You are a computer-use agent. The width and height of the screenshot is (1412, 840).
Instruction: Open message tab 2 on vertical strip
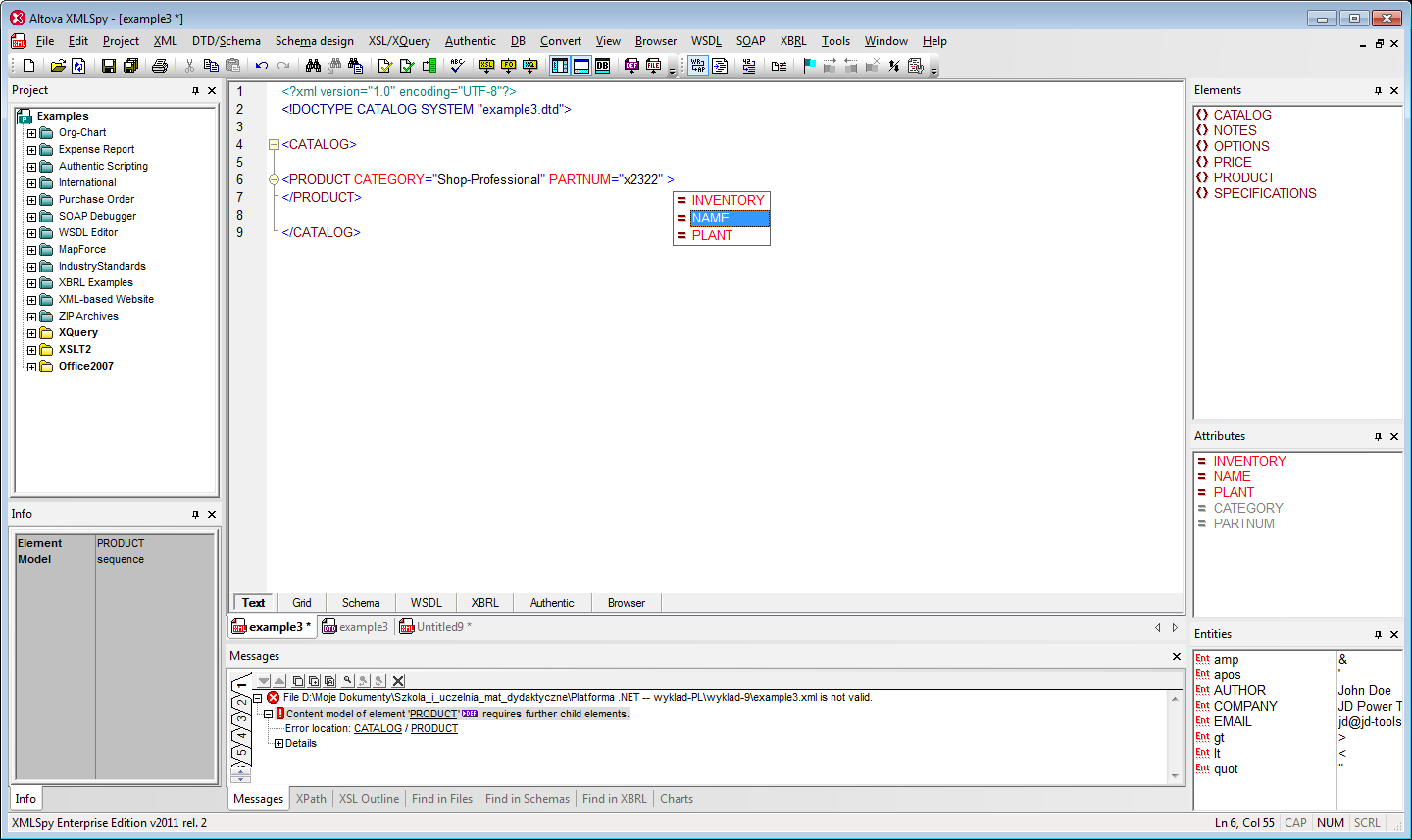pyautogui.click(x=241, y=702)
